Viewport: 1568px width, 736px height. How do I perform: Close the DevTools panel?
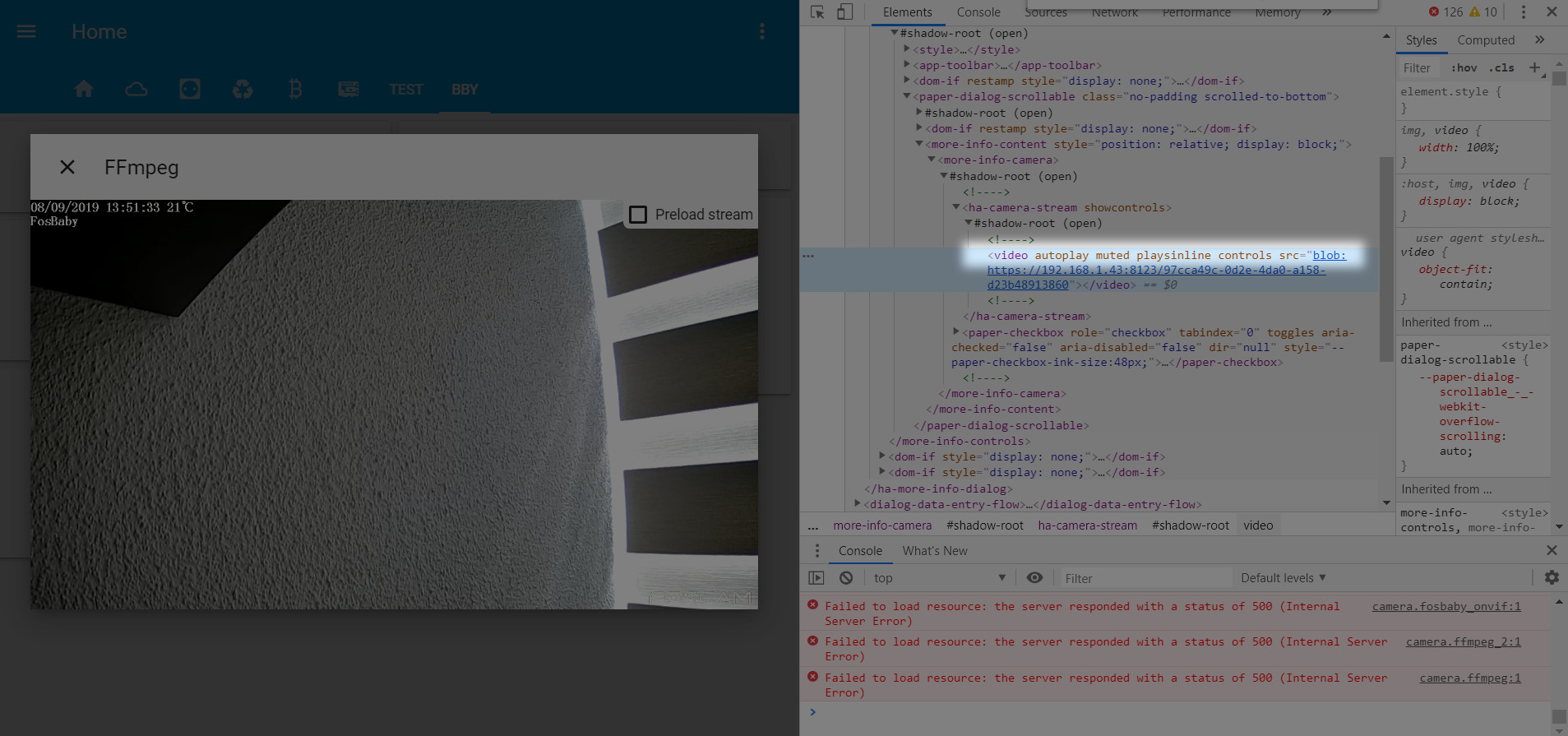(x=1552, y=12)
